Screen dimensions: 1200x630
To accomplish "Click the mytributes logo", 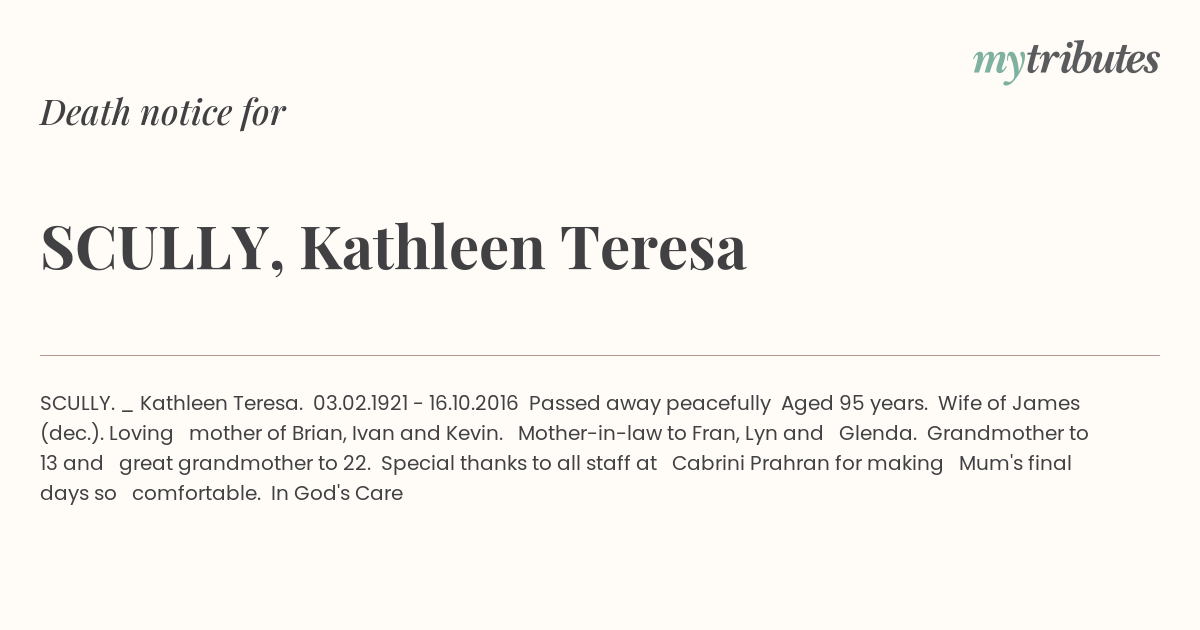I will tap(1066, 61).
